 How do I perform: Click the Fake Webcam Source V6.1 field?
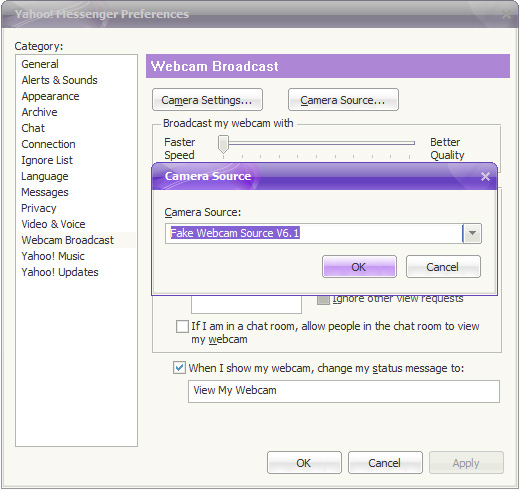[x=314, y=233]
